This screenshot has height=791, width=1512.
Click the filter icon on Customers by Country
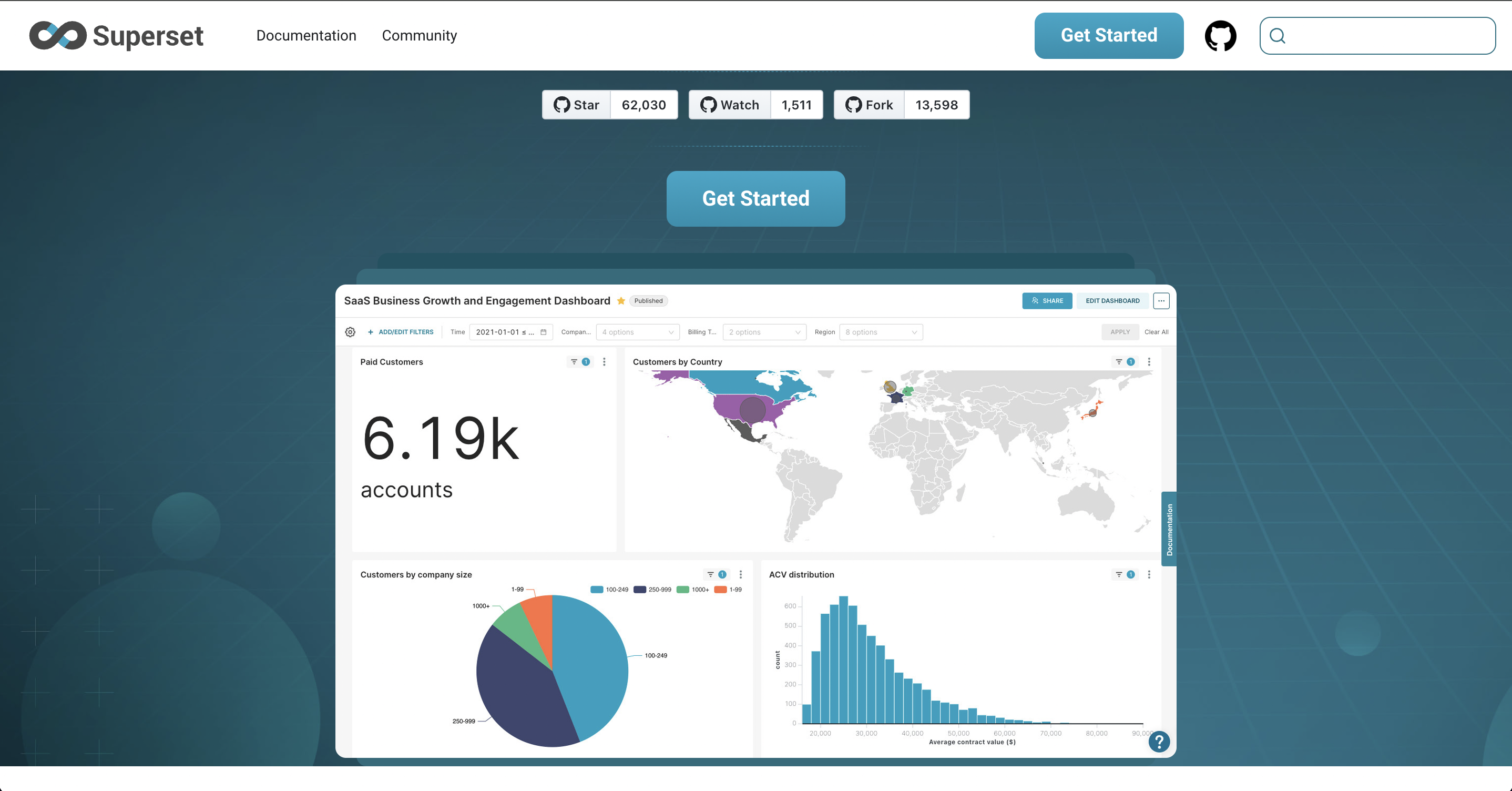[x=1119, y=362]
